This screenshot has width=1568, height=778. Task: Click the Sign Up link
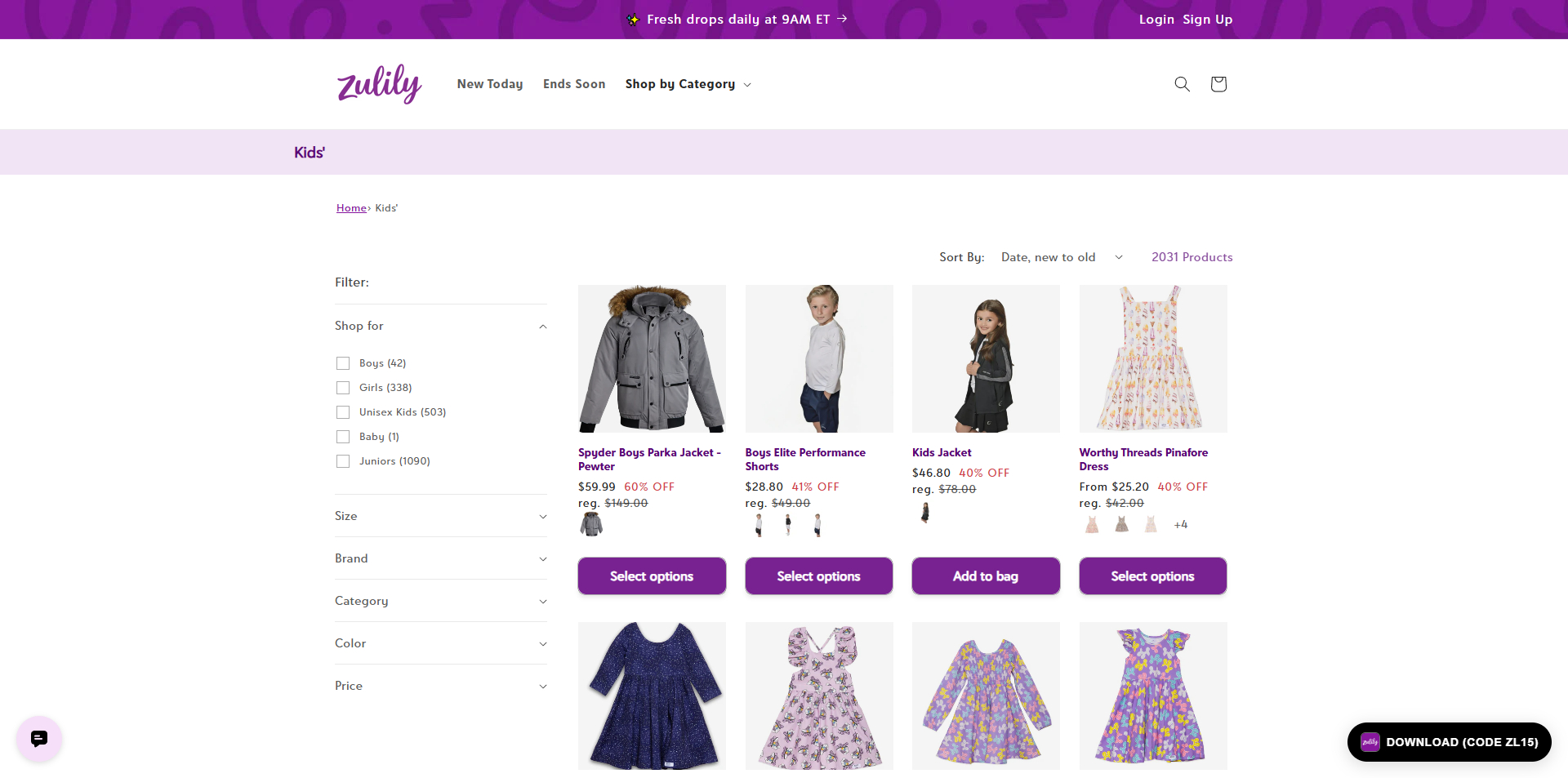coord(1207,20)
